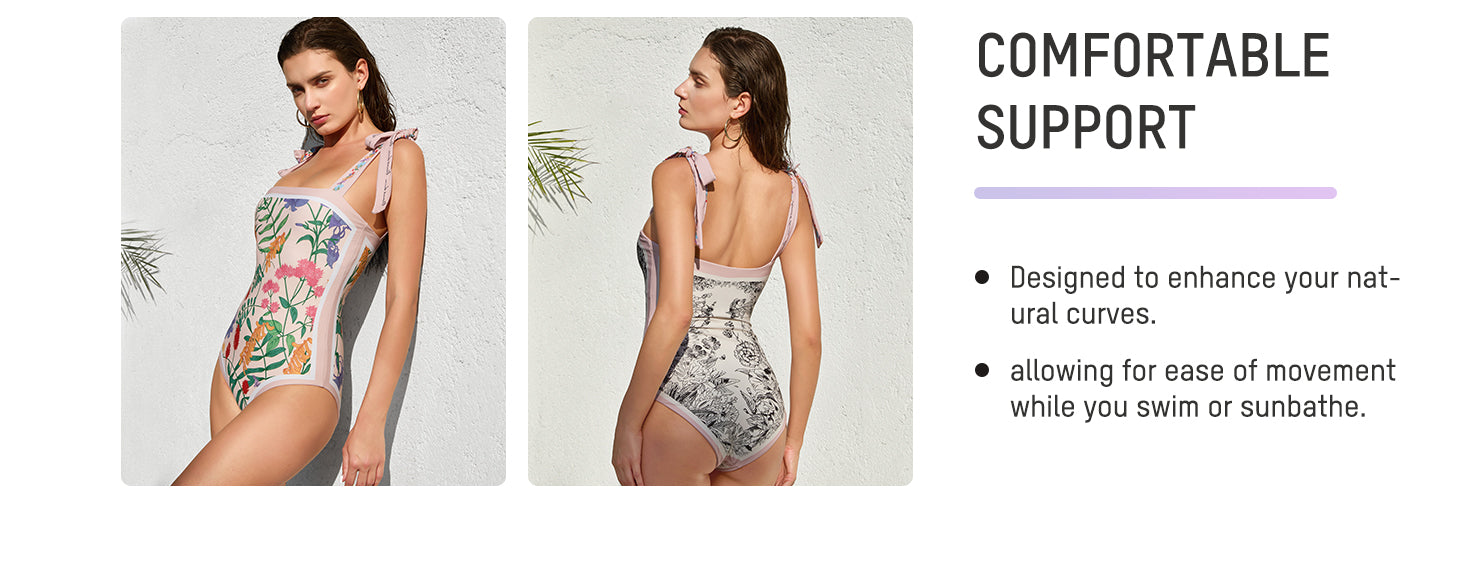
Task: Click the text 'Designed to enhance your natural curves'
Action: pyautogui.click(x=1204, y=295)
